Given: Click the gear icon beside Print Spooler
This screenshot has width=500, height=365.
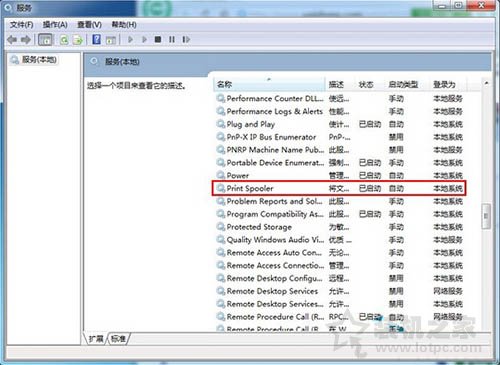Looking at the screenshot, I should coord(221,188).
